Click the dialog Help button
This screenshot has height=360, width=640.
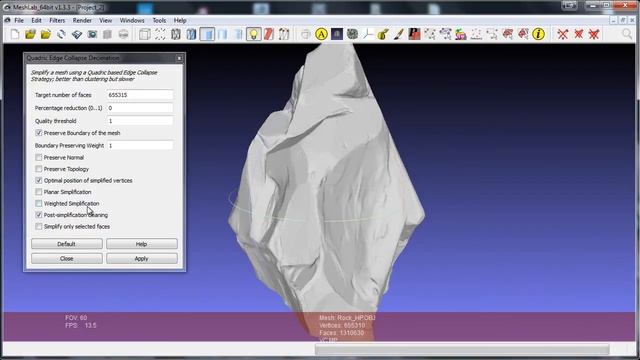(142, 244)
